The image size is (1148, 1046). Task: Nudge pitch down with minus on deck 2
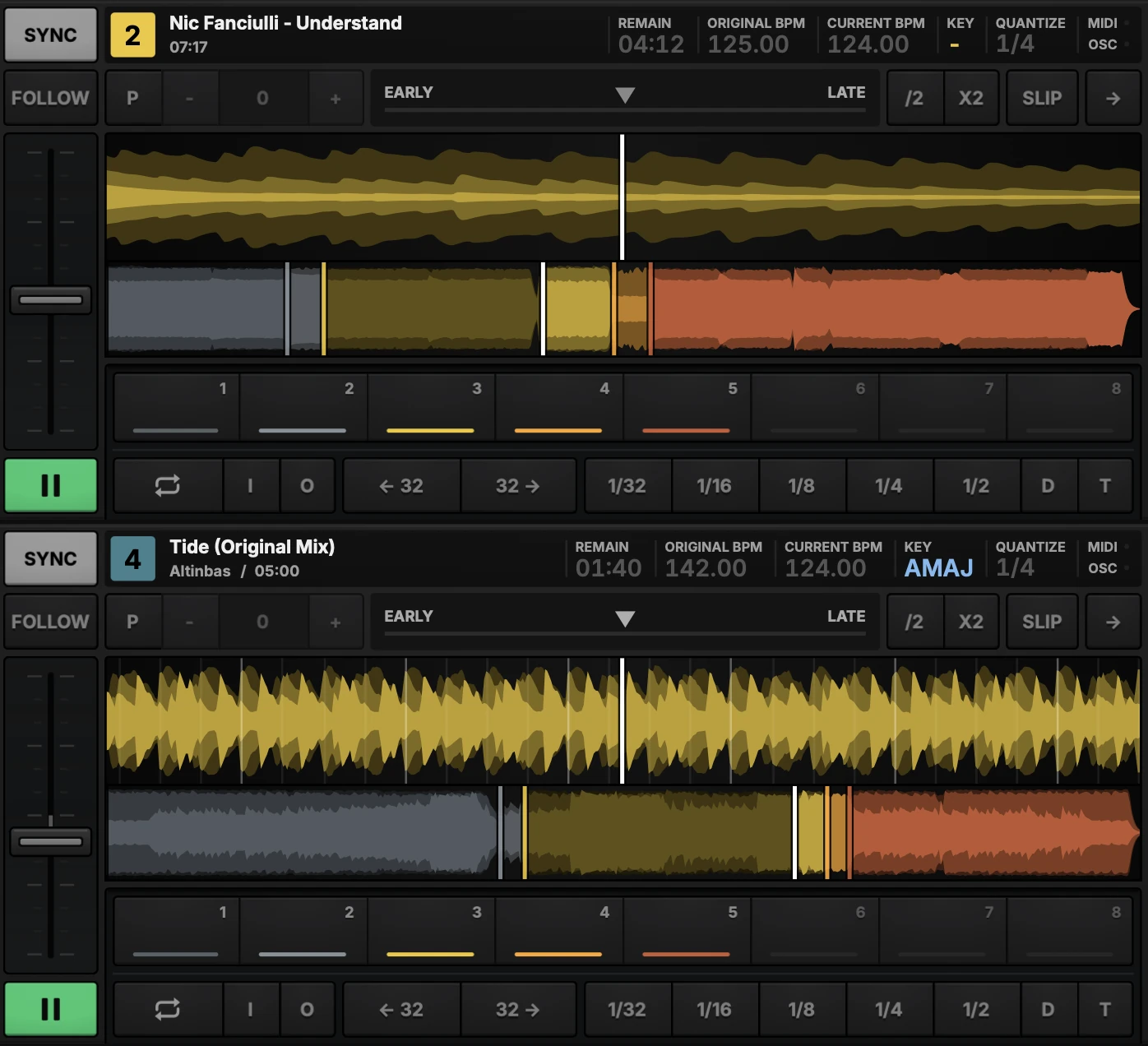(190, 98)
